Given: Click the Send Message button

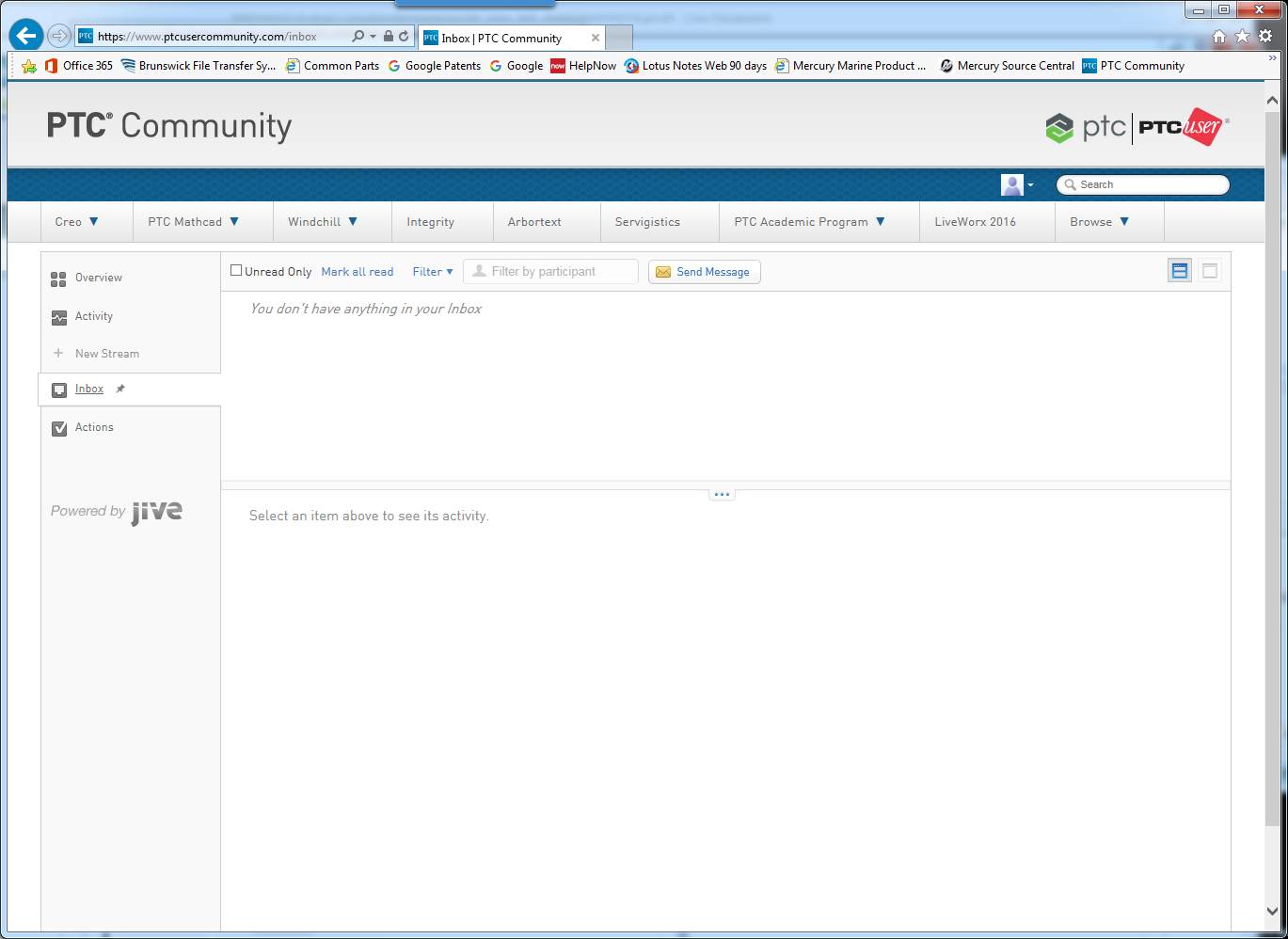Looking at the screenshot, I should coord(704,271).
